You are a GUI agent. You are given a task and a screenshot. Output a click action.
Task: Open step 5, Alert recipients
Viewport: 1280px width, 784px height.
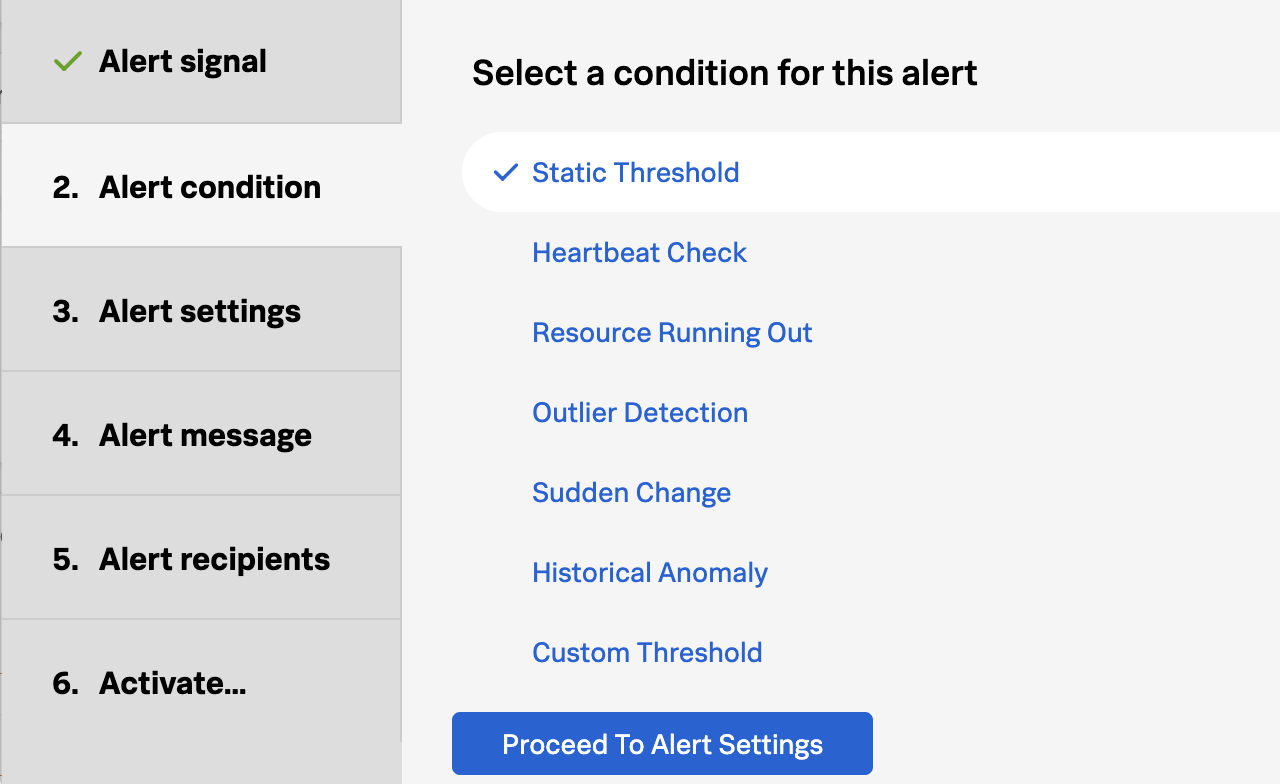coord(214,558)
